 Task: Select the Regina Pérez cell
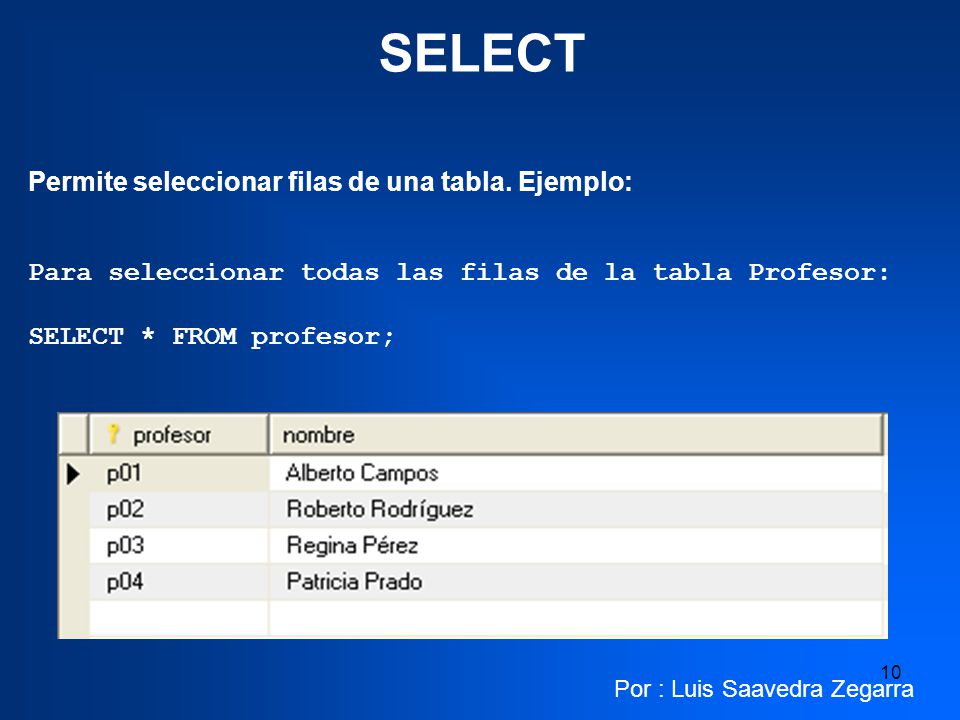click(x=577, y=546)
